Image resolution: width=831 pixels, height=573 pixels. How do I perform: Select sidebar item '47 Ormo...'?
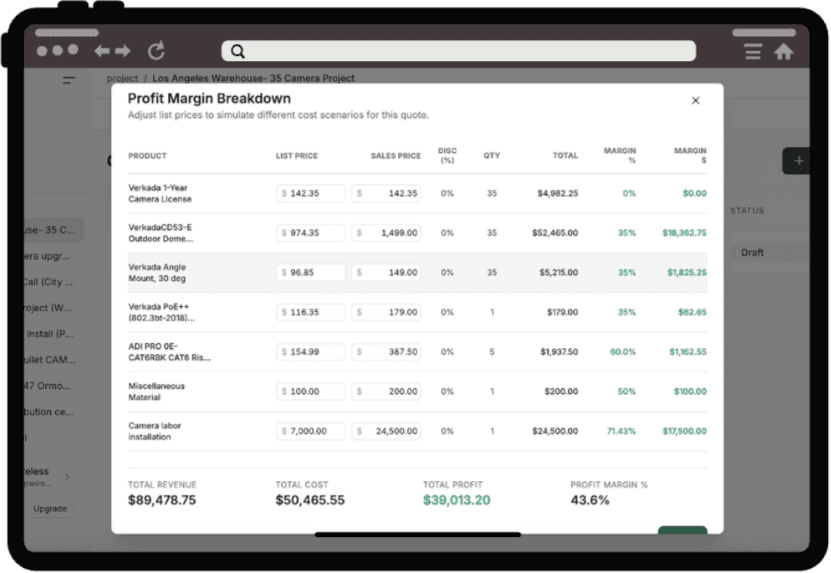click(47, 386)
